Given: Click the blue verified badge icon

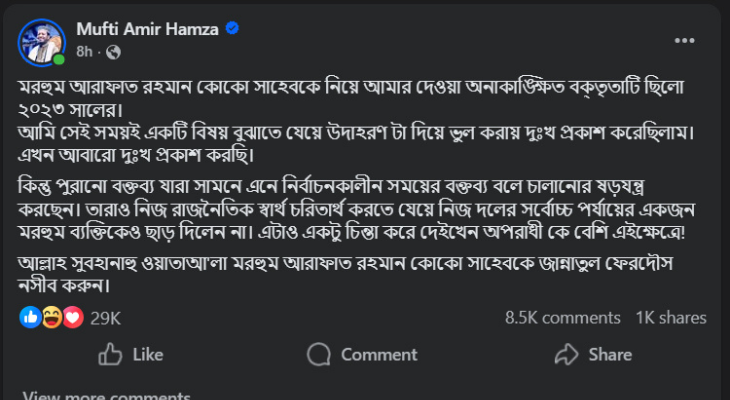Looking at the screenshot, I should tap(232, 29).
